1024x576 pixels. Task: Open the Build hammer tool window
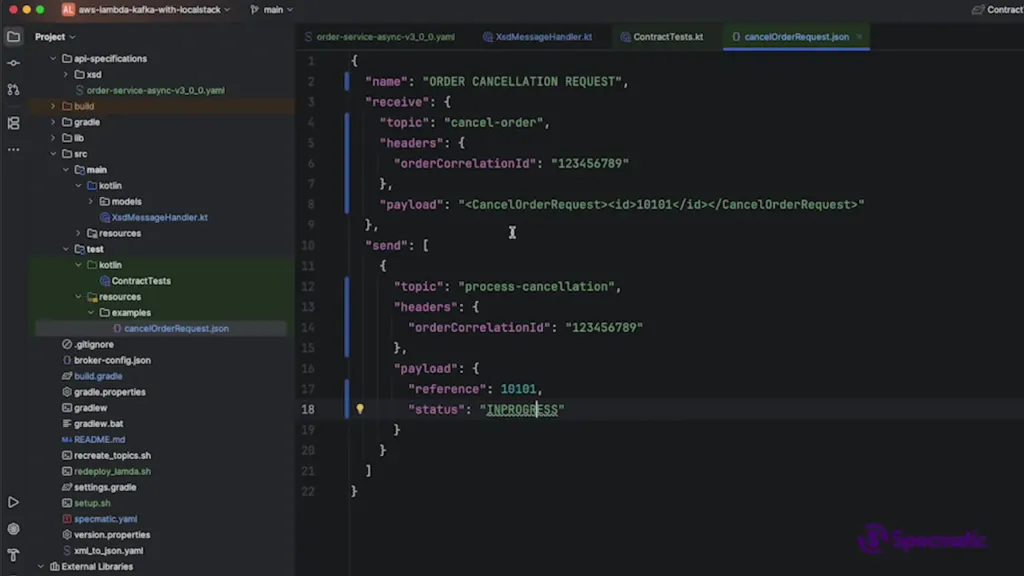[13, 555]
